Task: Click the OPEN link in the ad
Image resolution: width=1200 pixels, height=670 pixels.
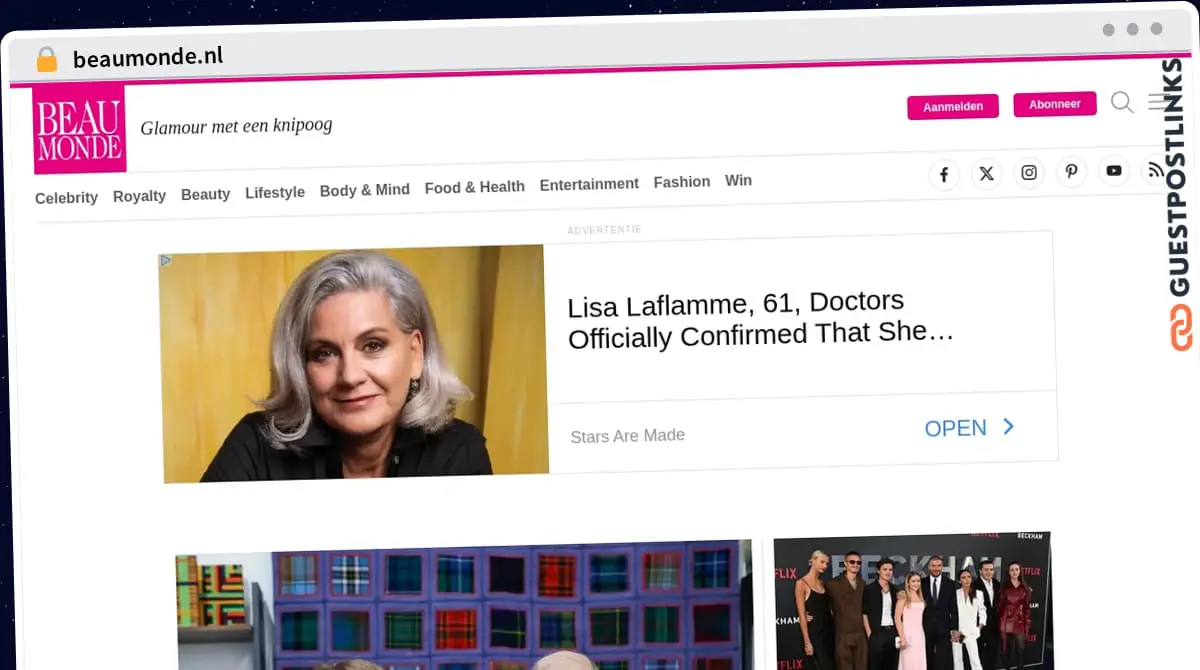Action: coord(969,428)
